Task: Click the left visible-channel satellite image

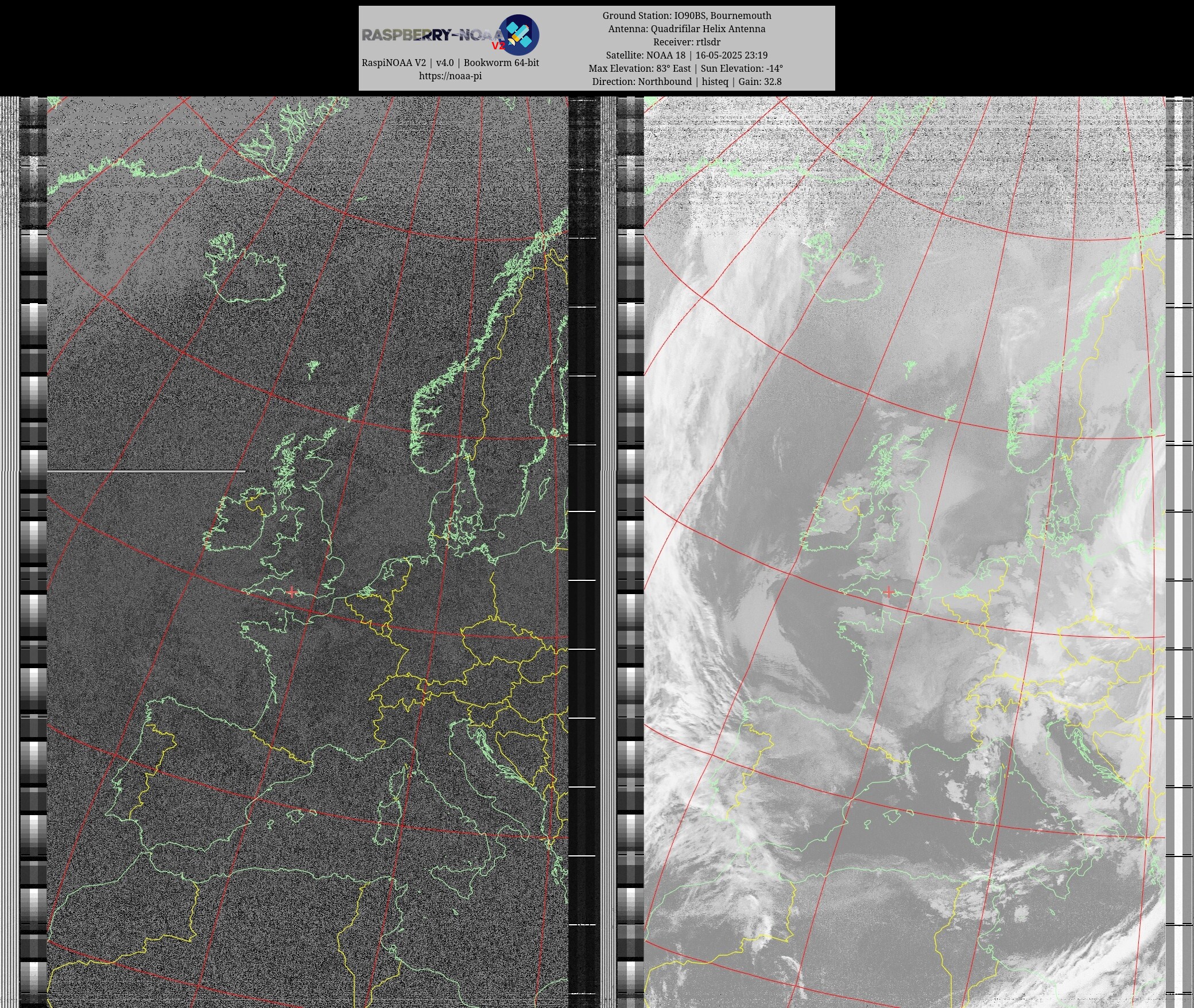Action: coord(307,552)
